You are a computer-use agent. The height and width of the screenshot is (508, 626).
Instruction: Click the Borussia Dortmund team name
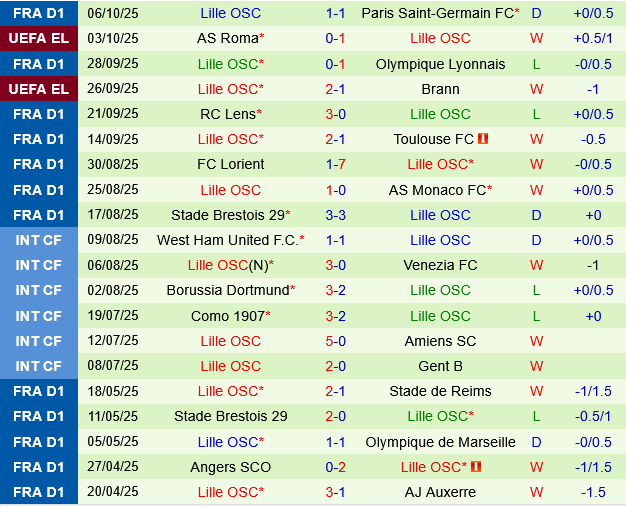227,290
